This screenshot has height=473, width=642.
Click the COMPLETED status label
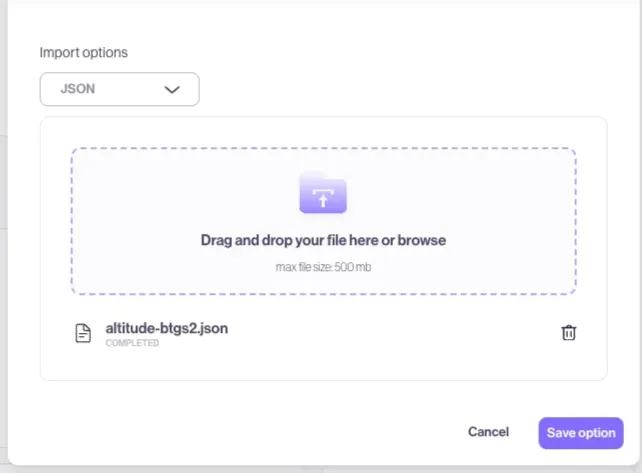[x=132, y=343]
